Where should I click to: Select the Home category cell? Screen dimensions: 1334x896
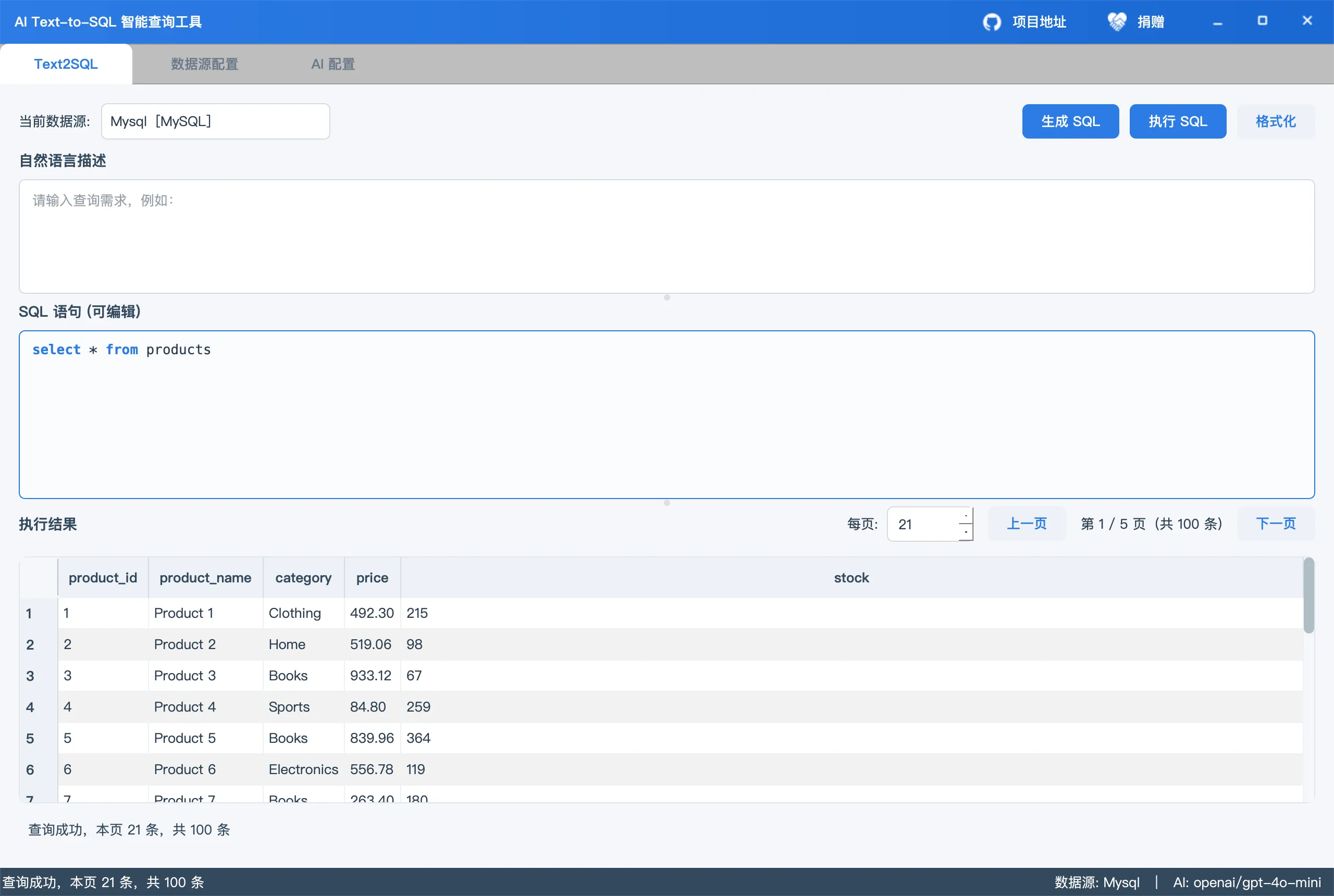tap(303, 644)
